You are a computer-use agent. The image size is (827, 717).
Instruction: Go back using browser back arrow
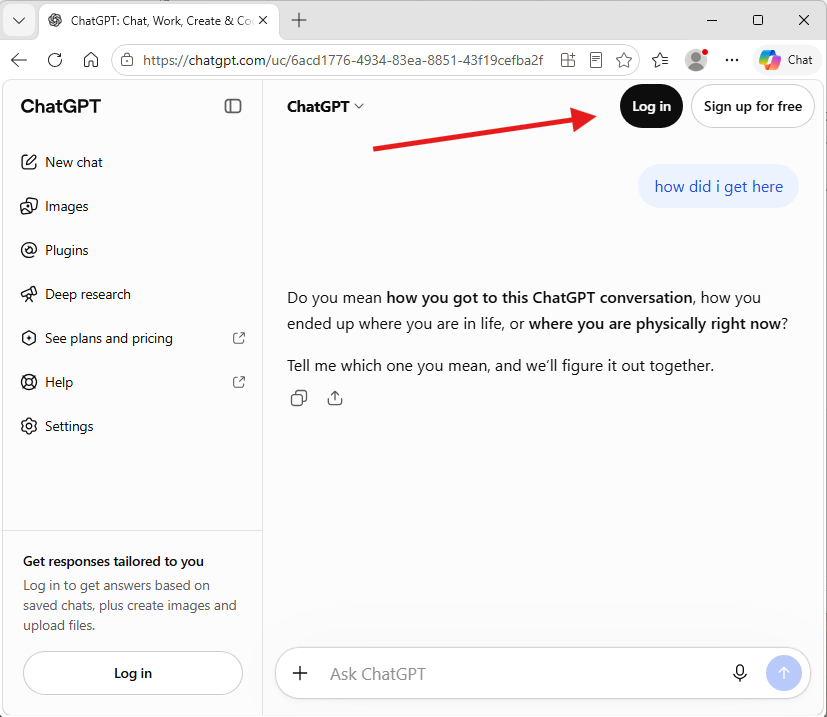[19, 60]
